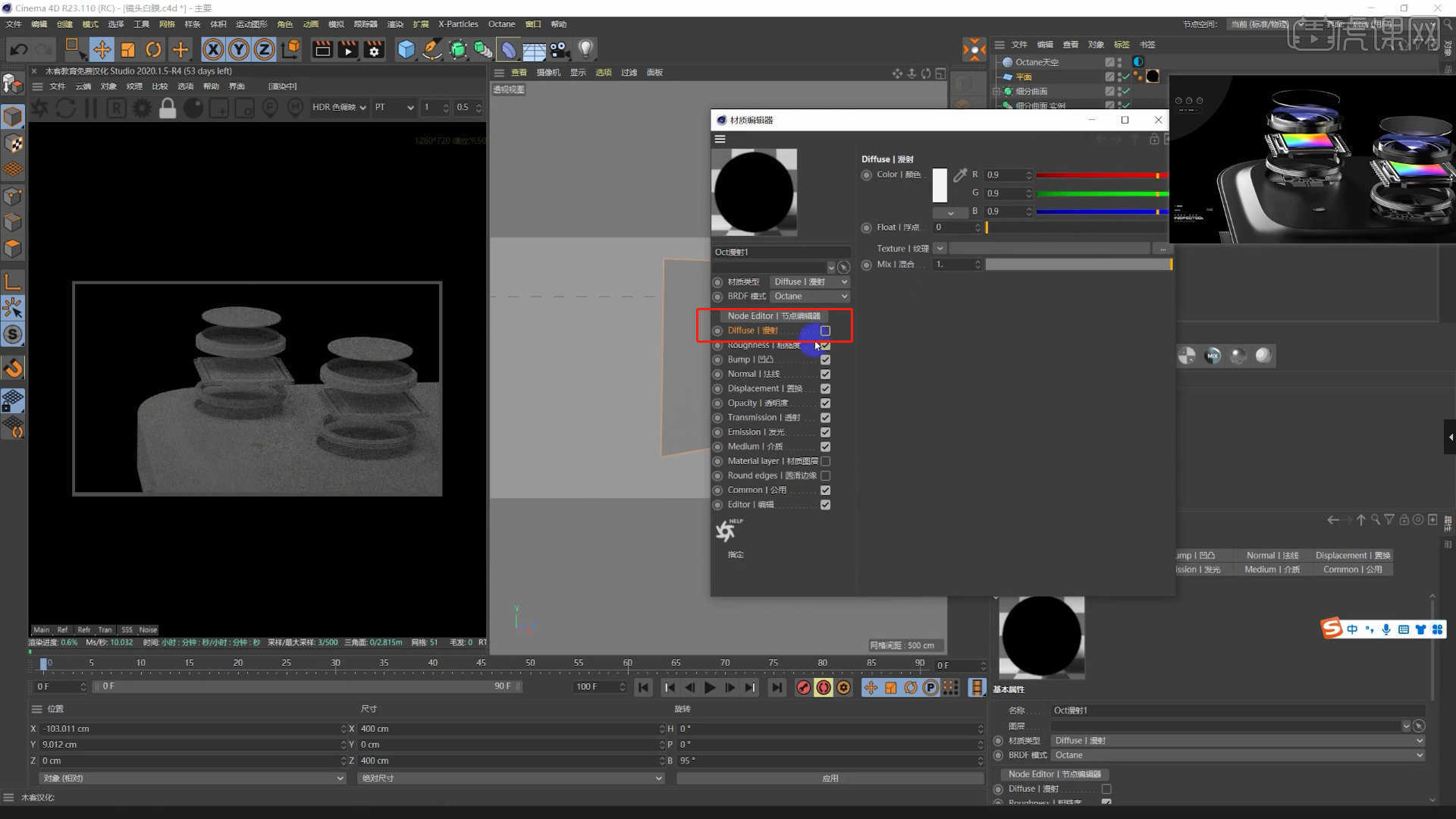Open the Octane menu in menu bar

point(501,24)
